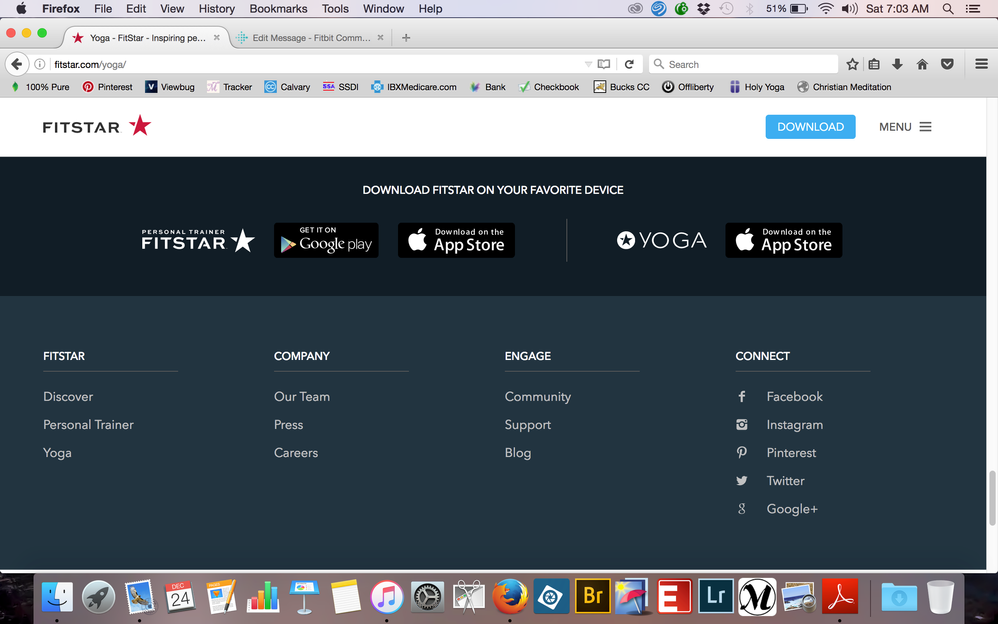Bookmark this page with the star icon
The image size is (998, 624).
pyautogui.click(x=852, y=64)
